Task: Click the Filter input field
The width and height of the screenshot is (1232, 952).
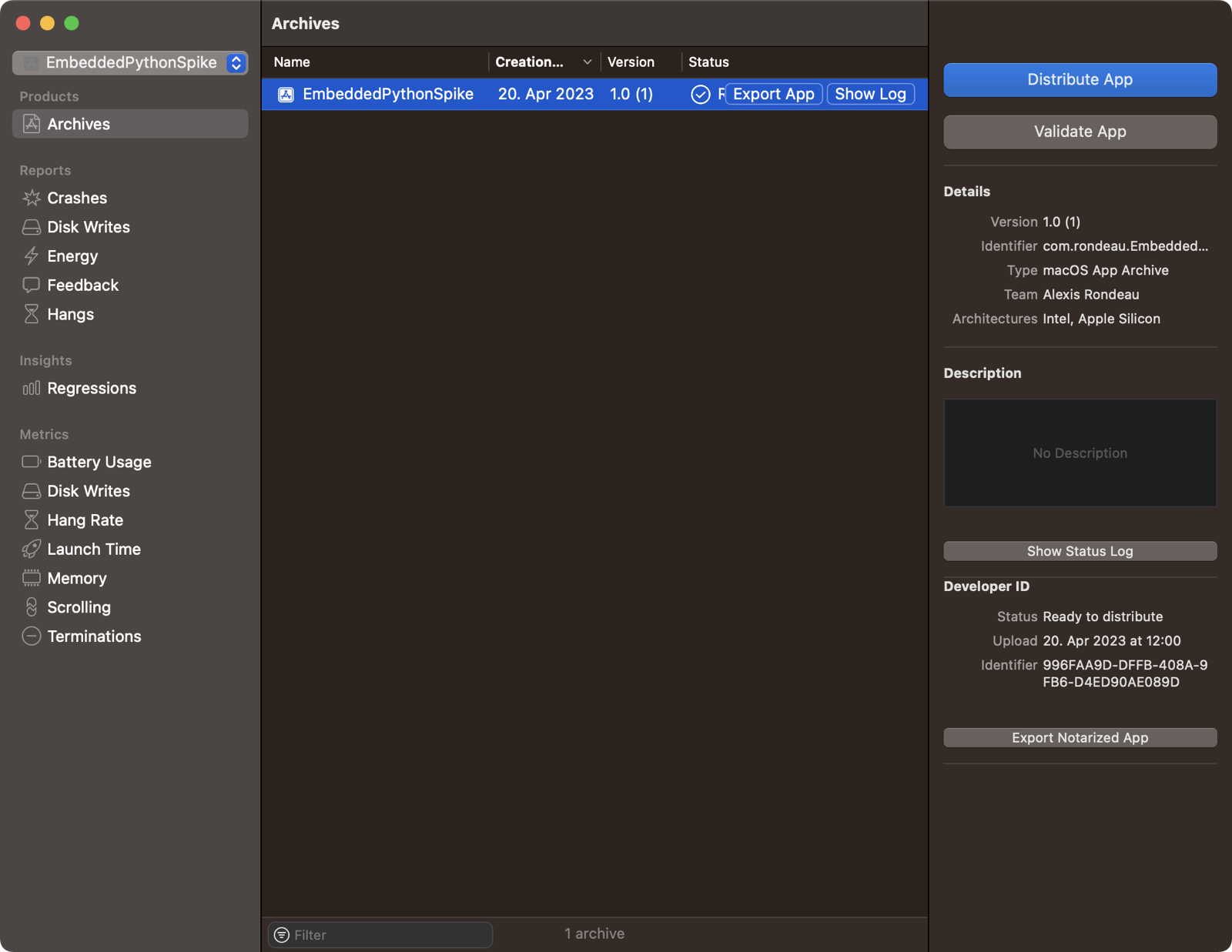Action: (x=380, y=935)
